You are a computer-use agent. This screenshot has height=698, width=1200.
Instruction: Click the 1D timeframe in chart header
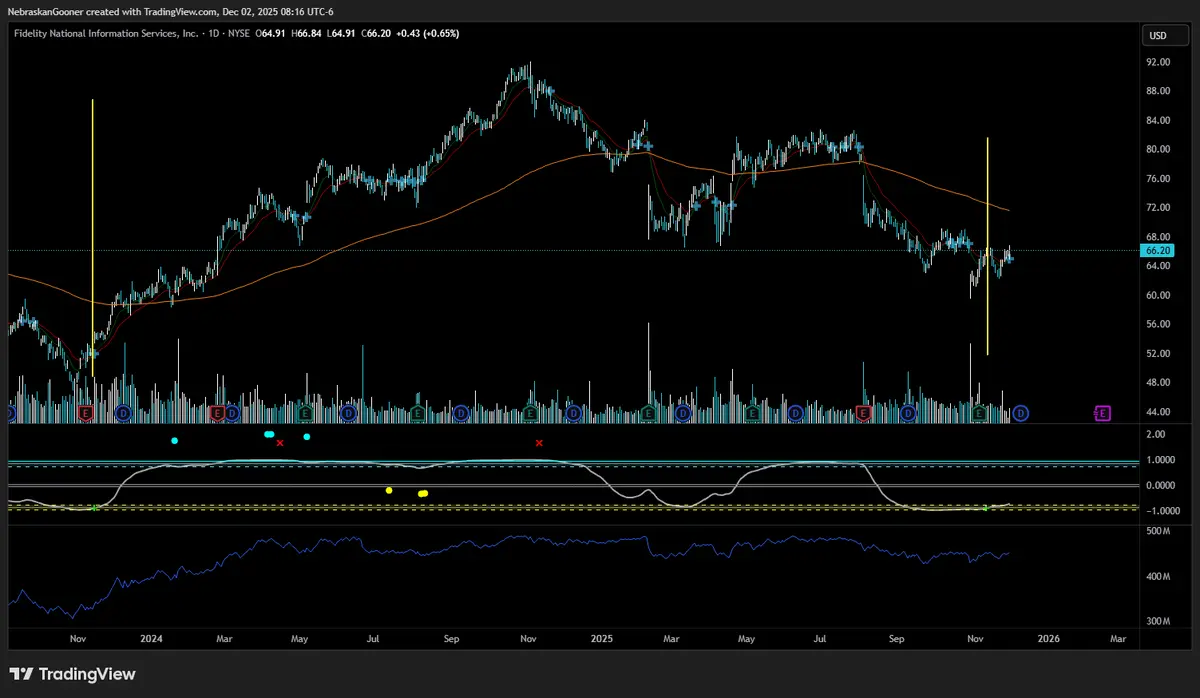click(211, 33)
